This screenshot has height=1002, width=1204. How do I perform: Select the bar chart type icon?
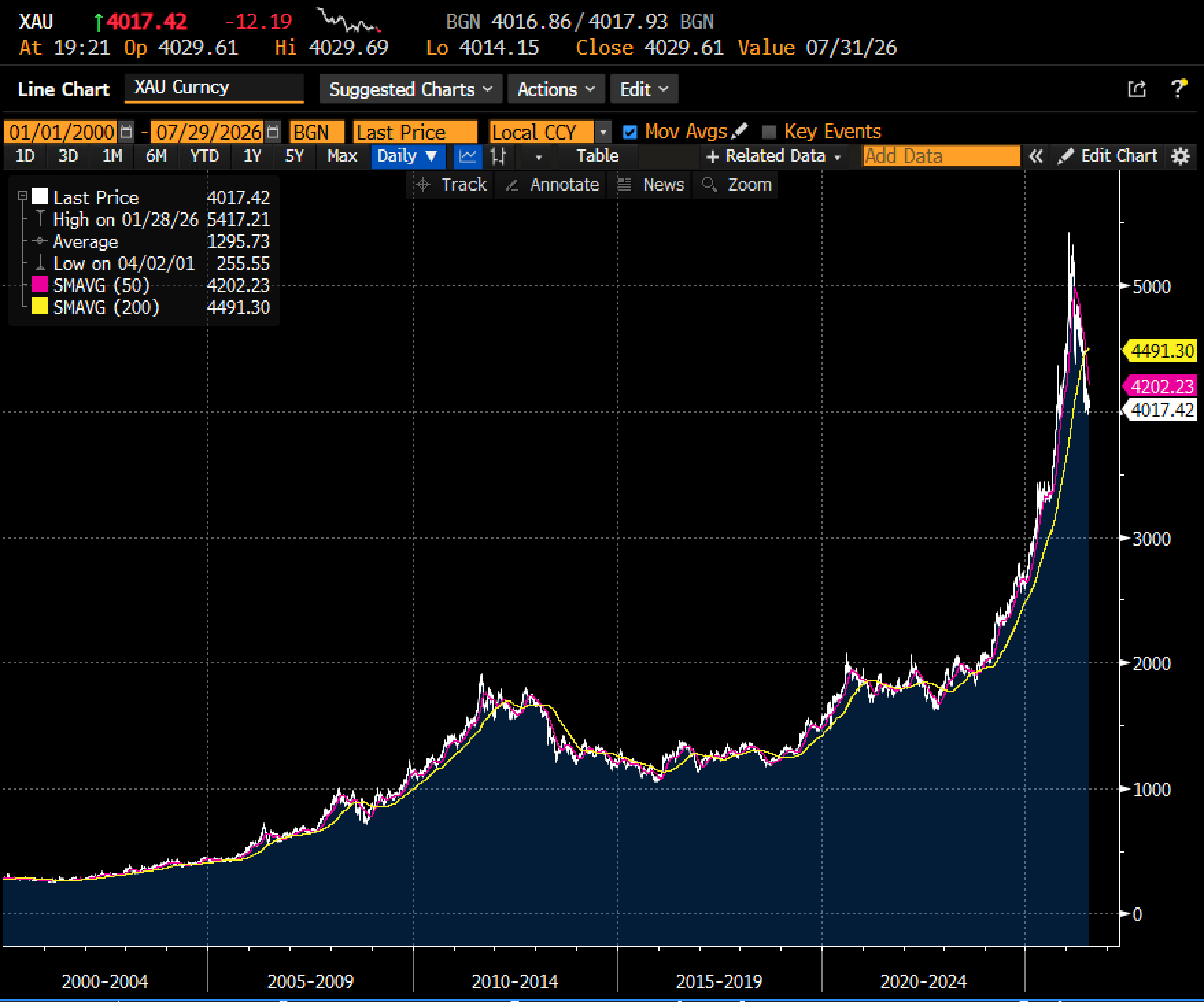(x=498, y=156)
